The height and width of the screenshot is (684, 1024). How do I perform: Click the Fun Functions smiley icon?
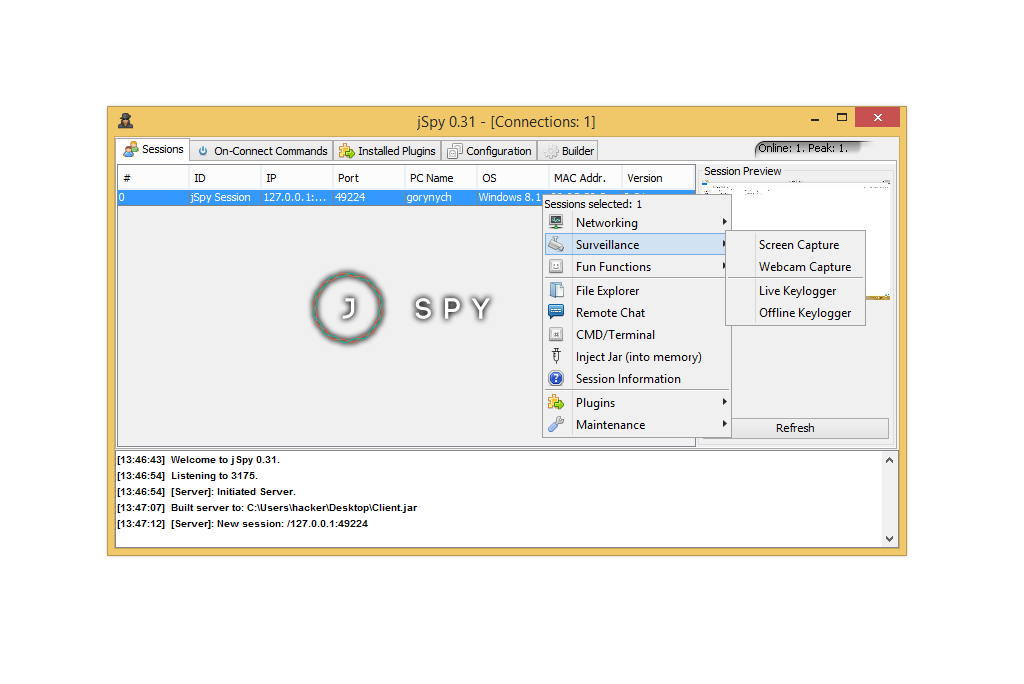point(556,267)
